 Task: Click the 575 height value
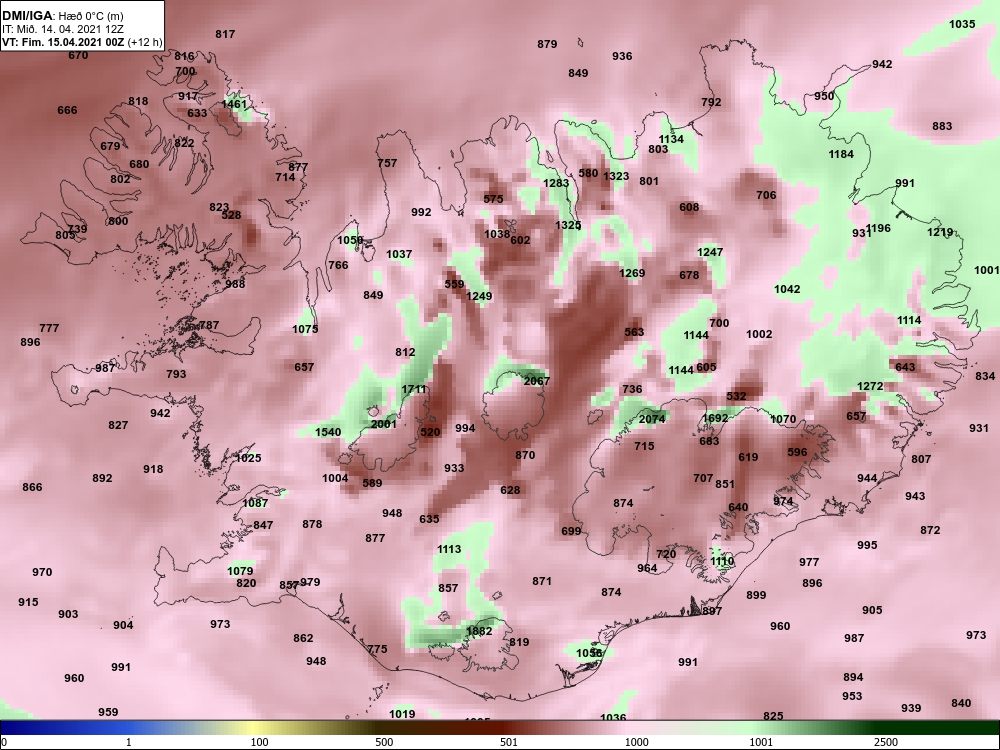click(493, 198)
